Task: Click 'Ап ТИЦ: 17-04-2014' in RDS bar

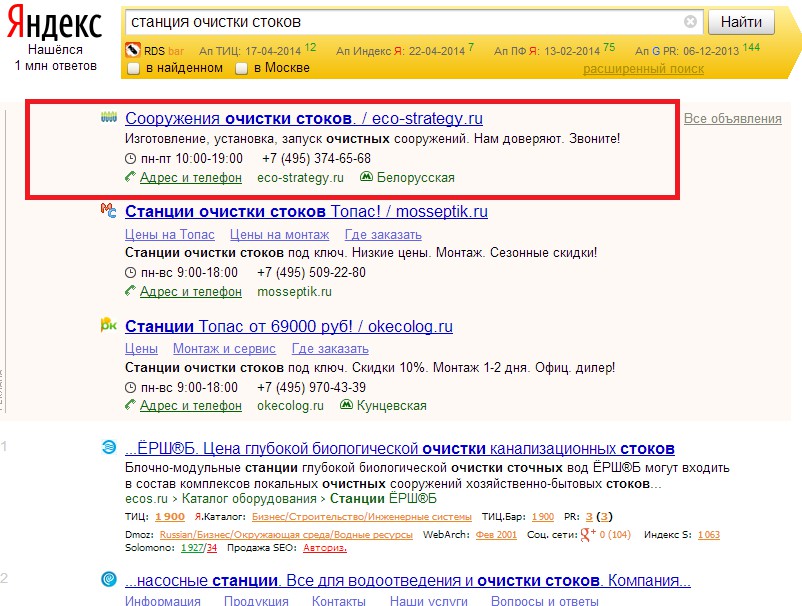Action: coord(250,51)
